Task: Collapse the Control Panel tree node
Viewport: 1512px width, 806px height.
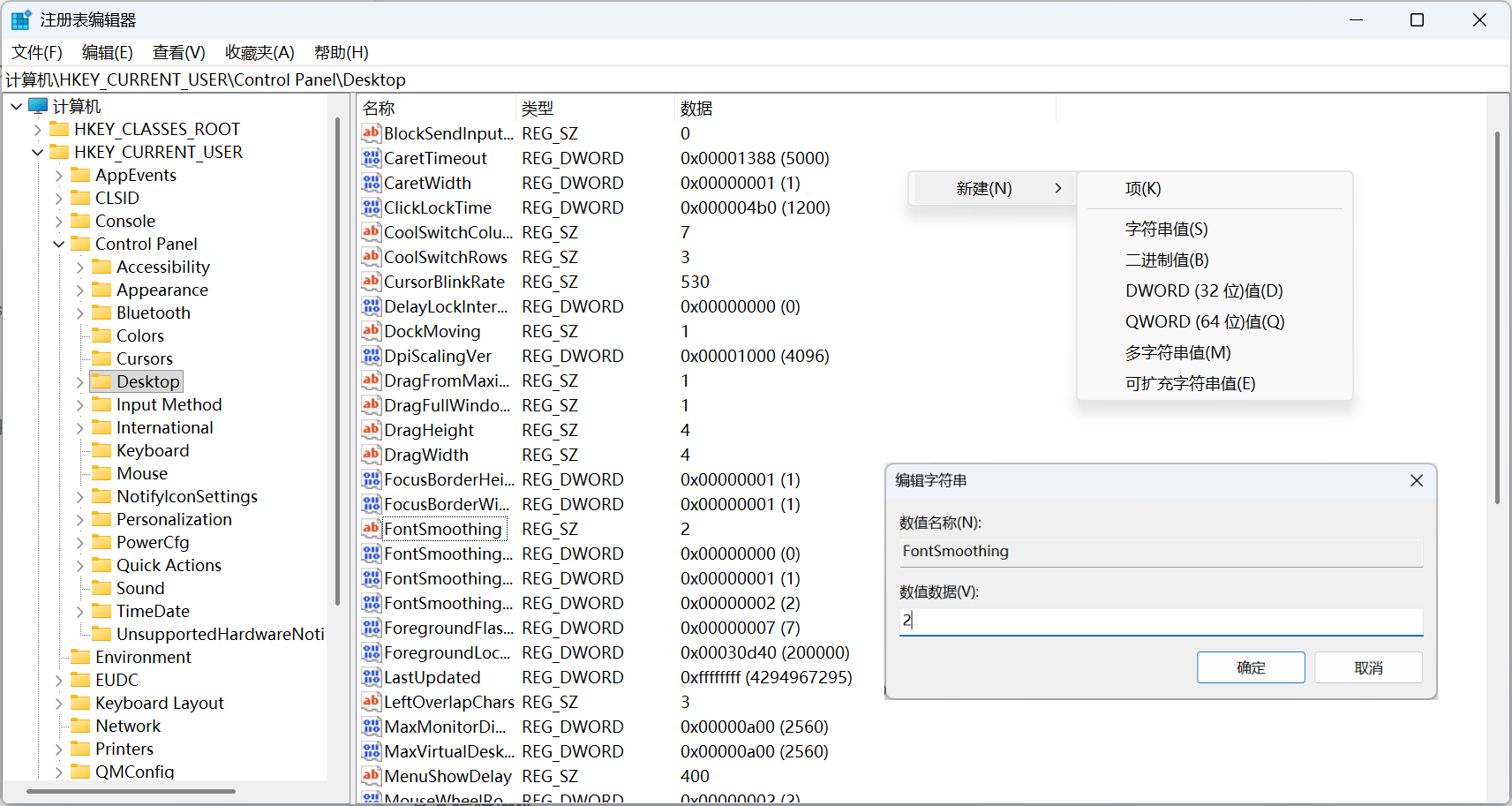Action: (x=59, y=245)
